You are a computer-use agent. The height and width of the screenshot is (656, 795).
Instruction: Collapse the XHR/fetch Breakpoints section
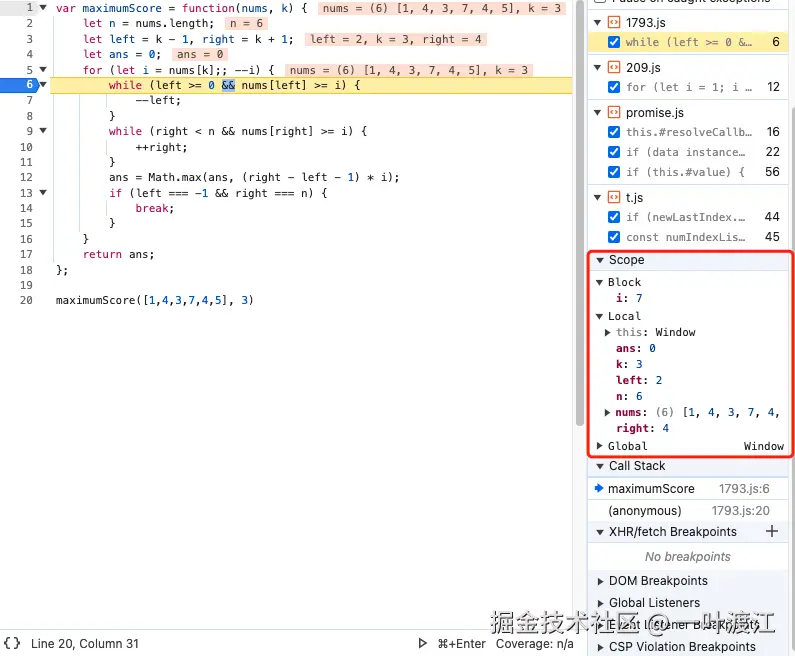(x=600, y=532)
